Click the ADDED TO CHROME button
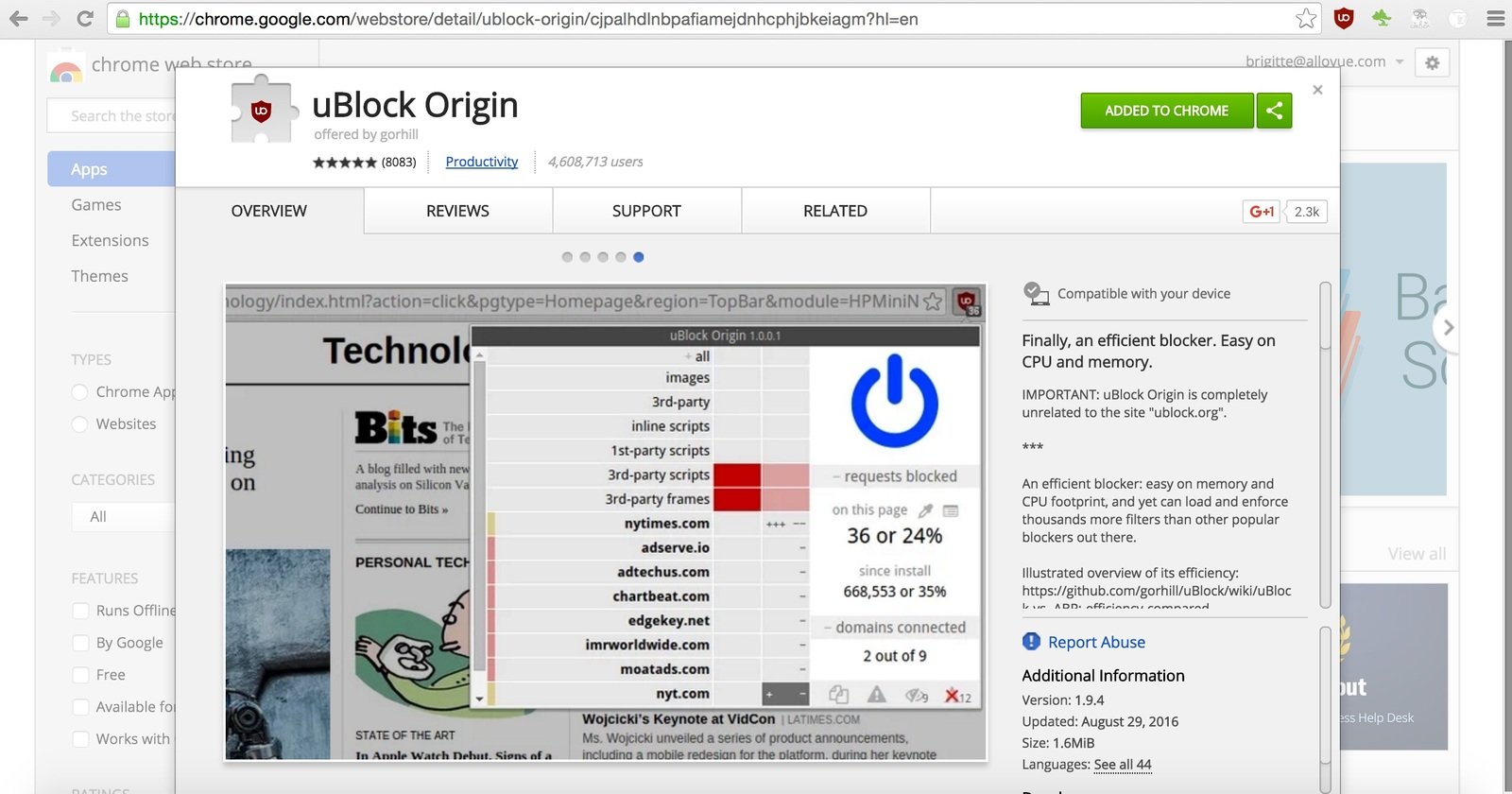The width and height of the screenshot is (1512, 794). pos(1167,111)
